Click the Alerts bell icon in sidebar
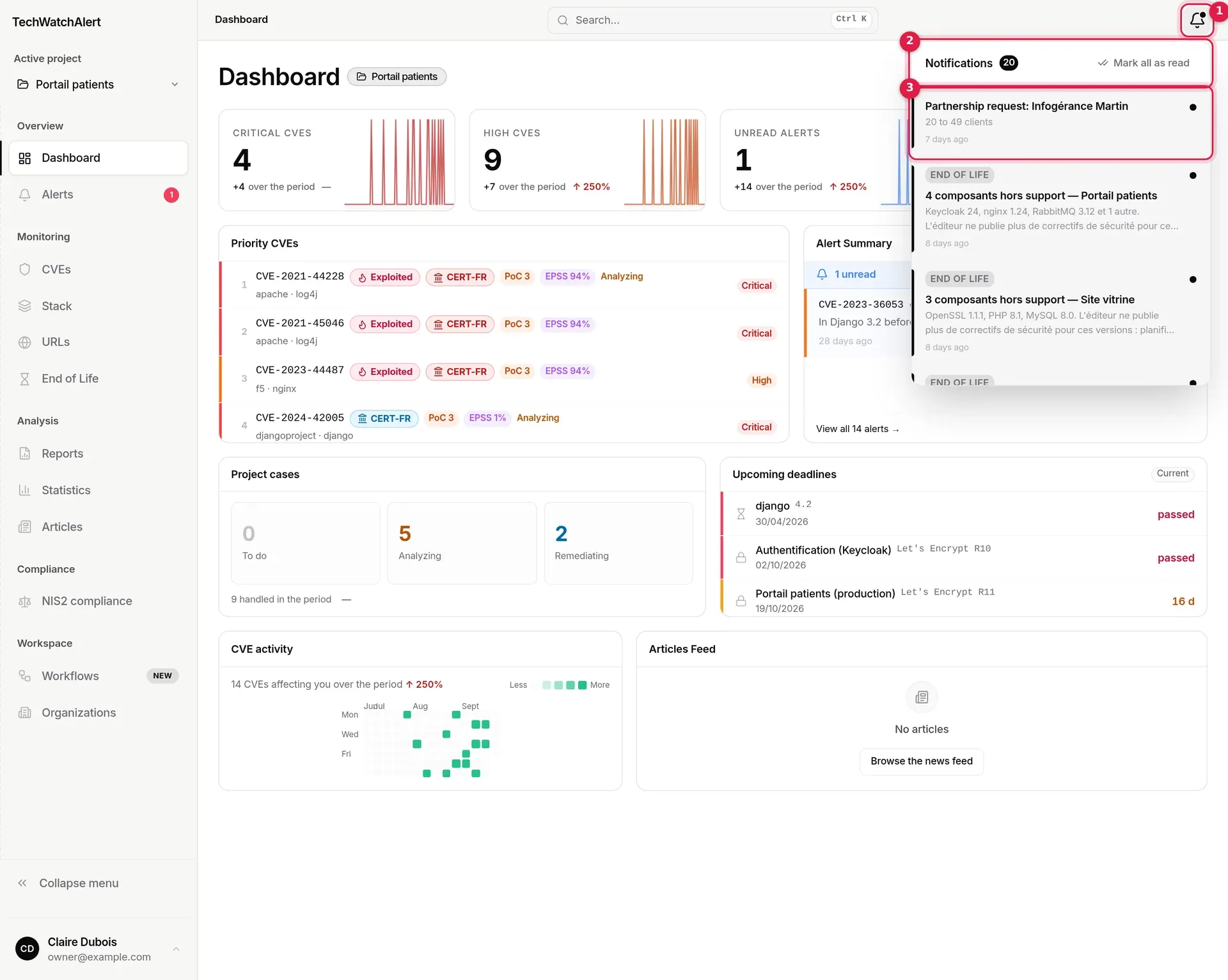The width and height of the screenshot is (1228, 980). [25, 195]
